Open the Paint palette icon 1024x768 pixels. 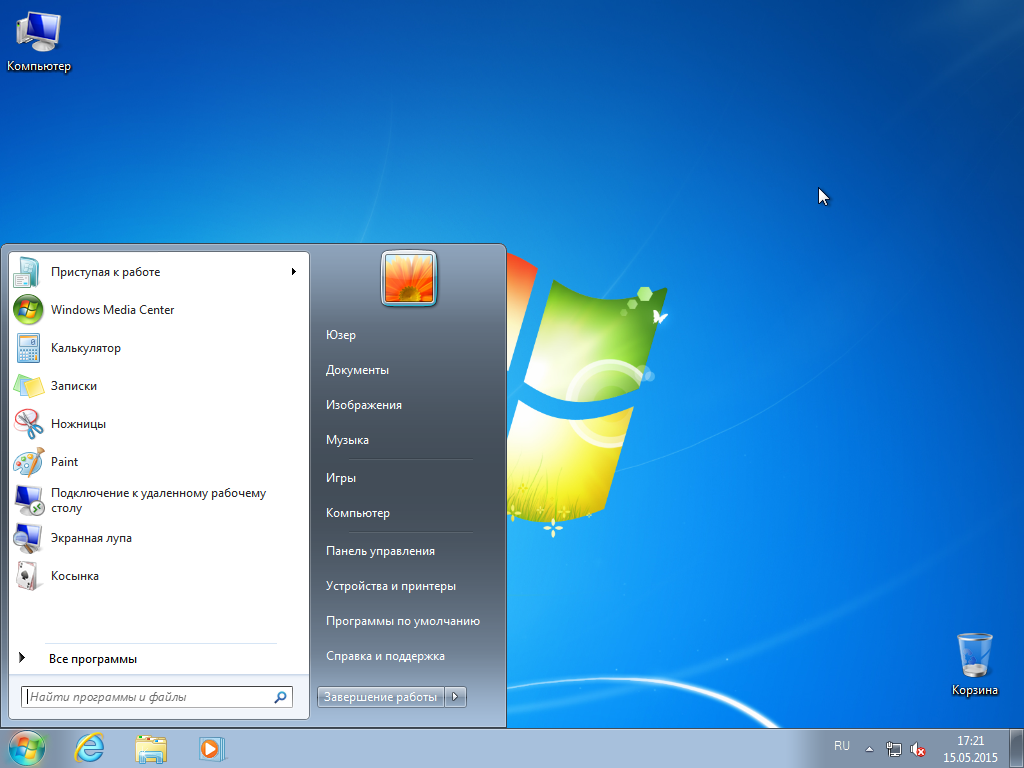(28, 462)
